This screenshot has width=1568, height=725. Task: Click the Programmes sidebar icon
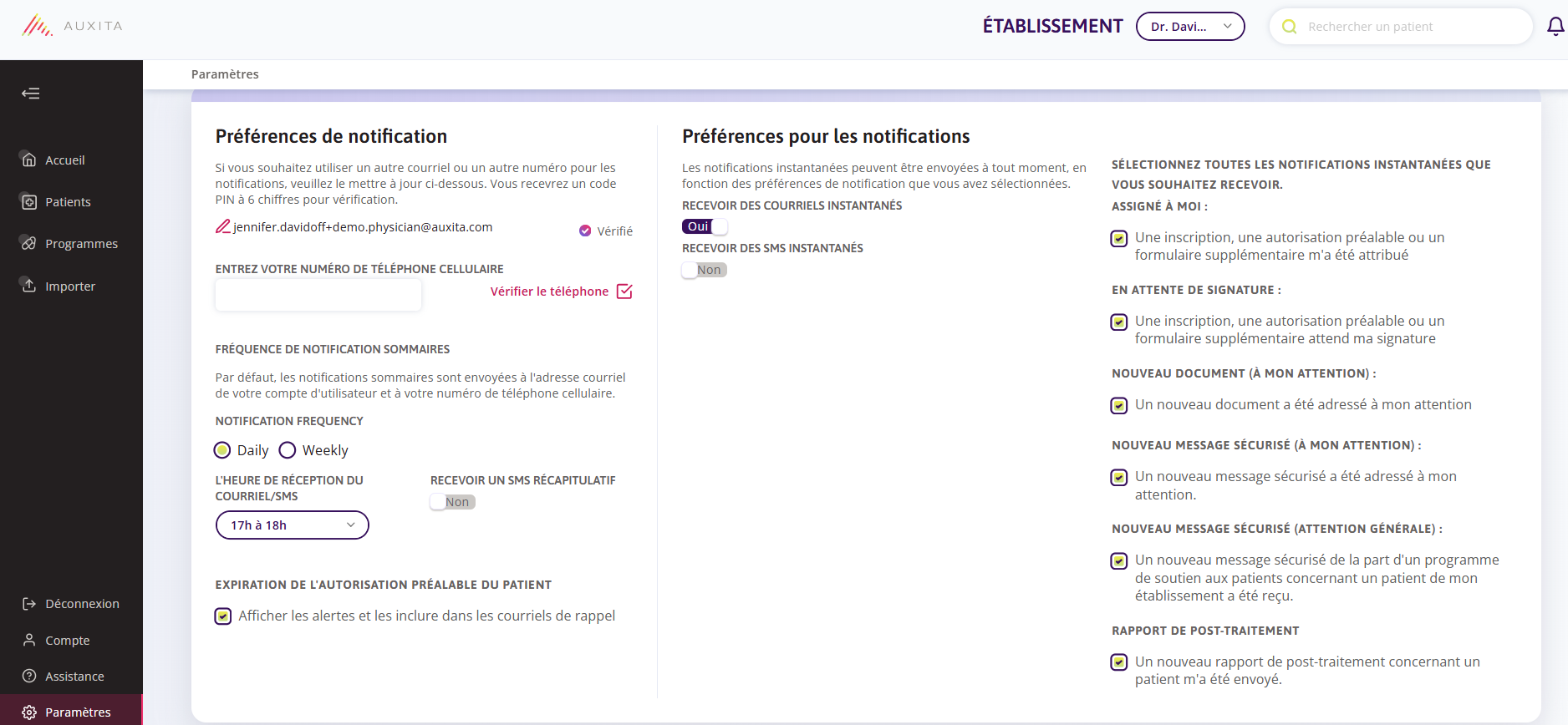point(29,243)
